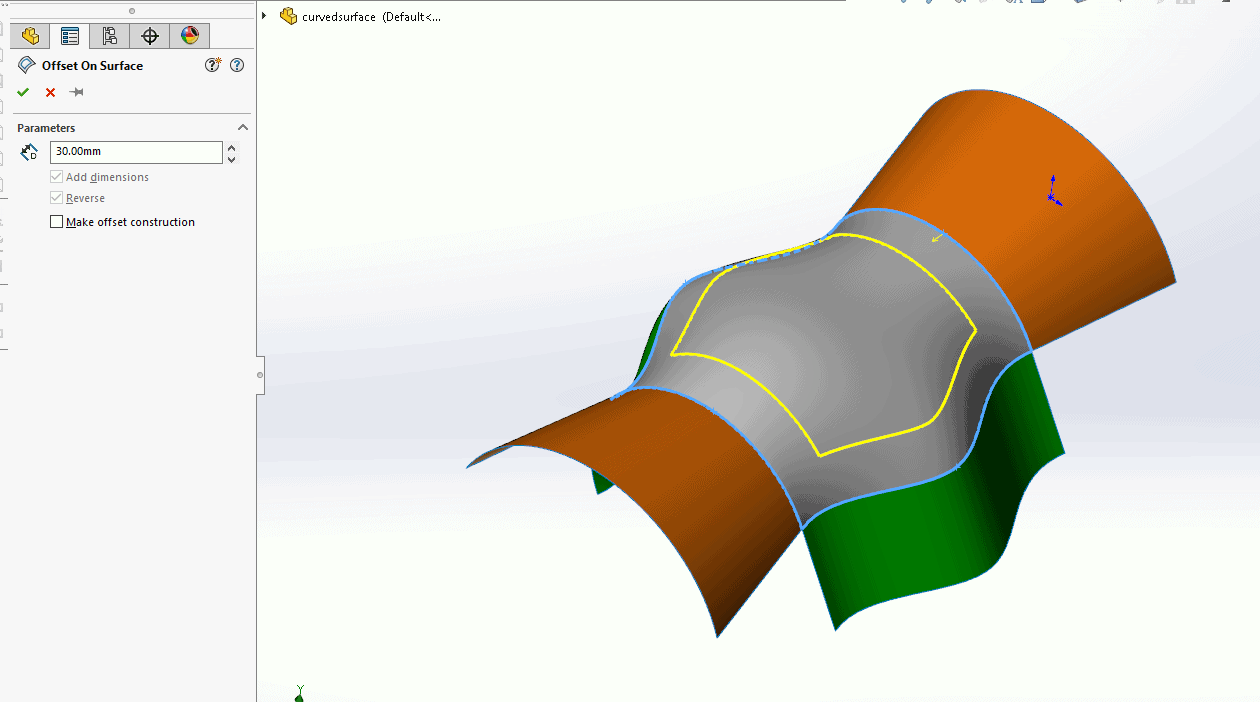Edit the 30.00mm offset distance field
Viewport: 1260px width, 702px height.
[x=136, y=152]
